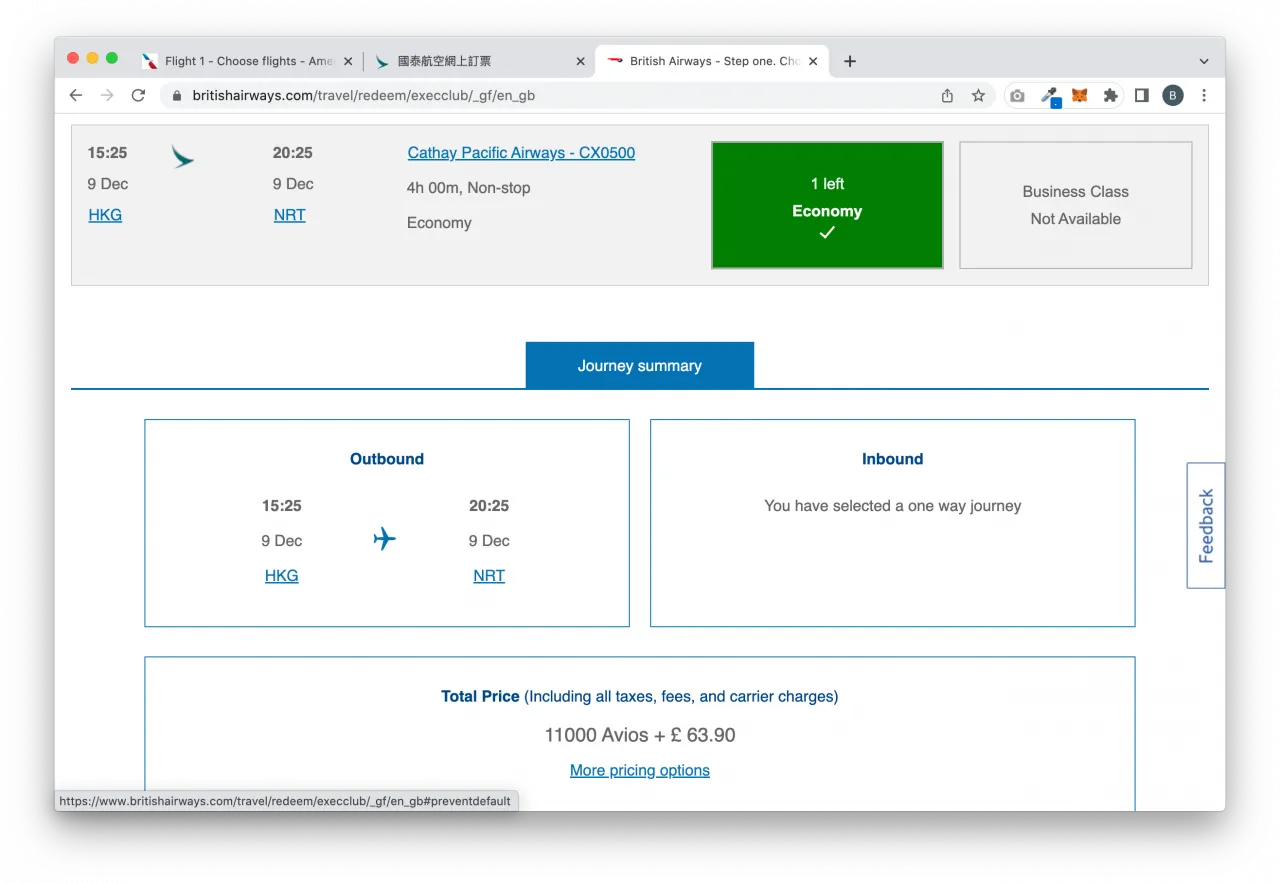The width and height of the screenshot is (1280, 883).
Task: Switch to Flight 1 Choose flights tab
Action: 247,61
